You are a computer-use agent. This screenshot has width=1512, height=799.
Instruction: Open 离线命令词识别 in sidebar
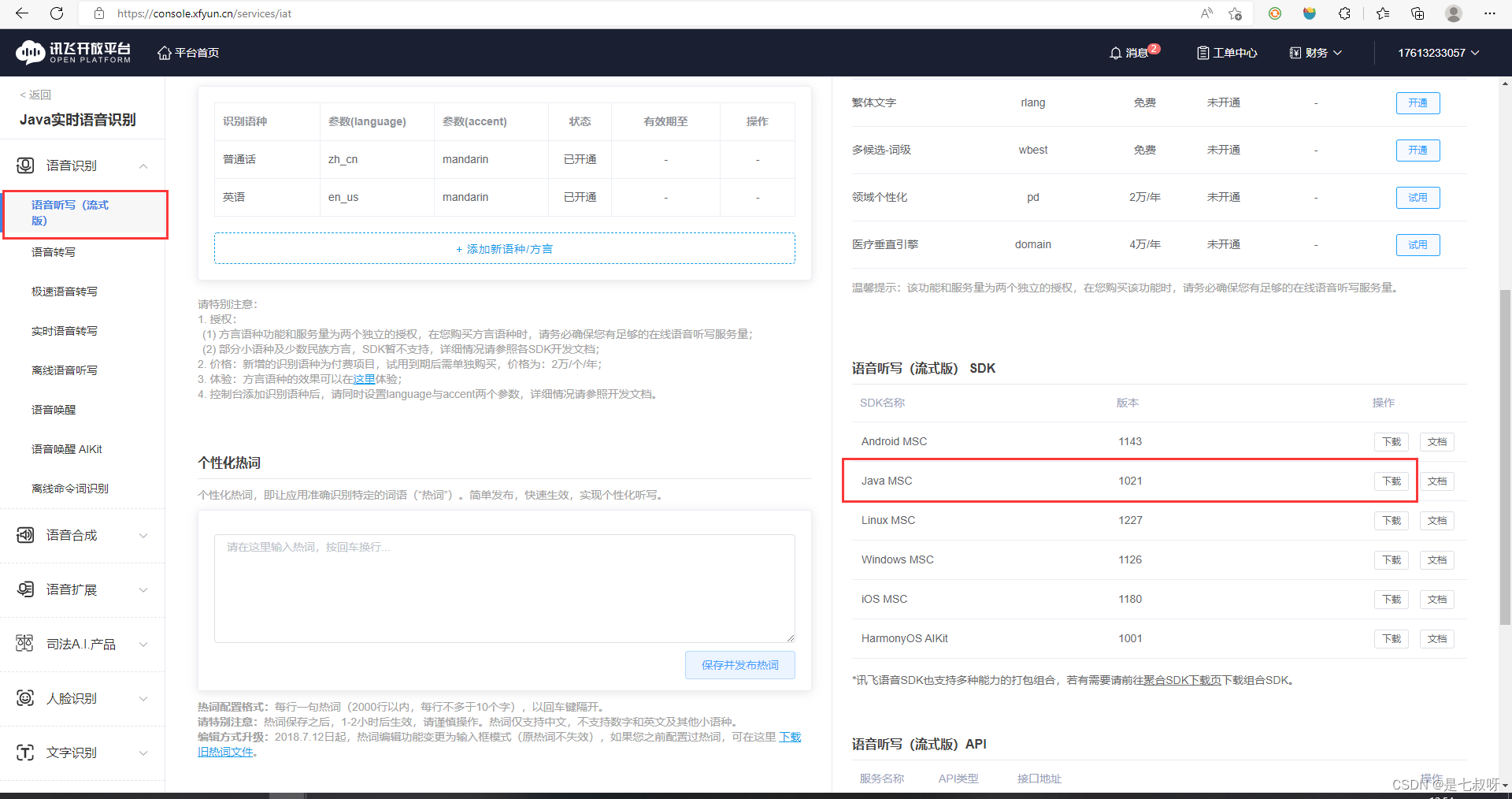[x=70, y=489]
